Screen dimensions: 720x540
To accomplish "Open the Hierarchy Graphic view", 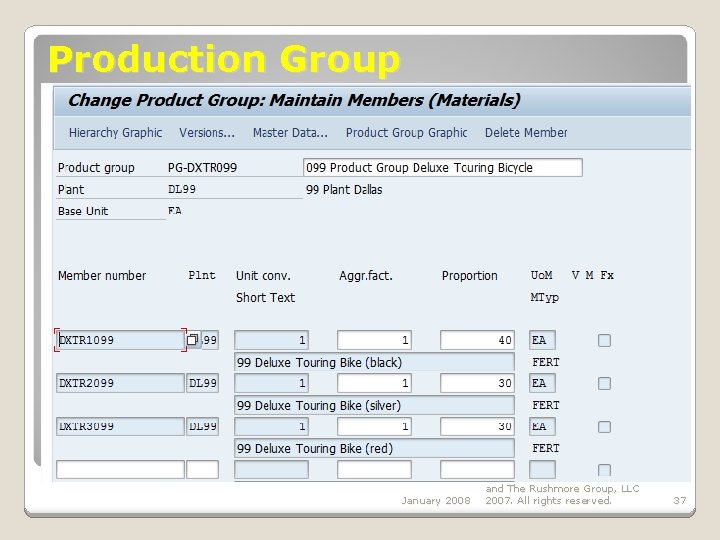I will [115, 133].
